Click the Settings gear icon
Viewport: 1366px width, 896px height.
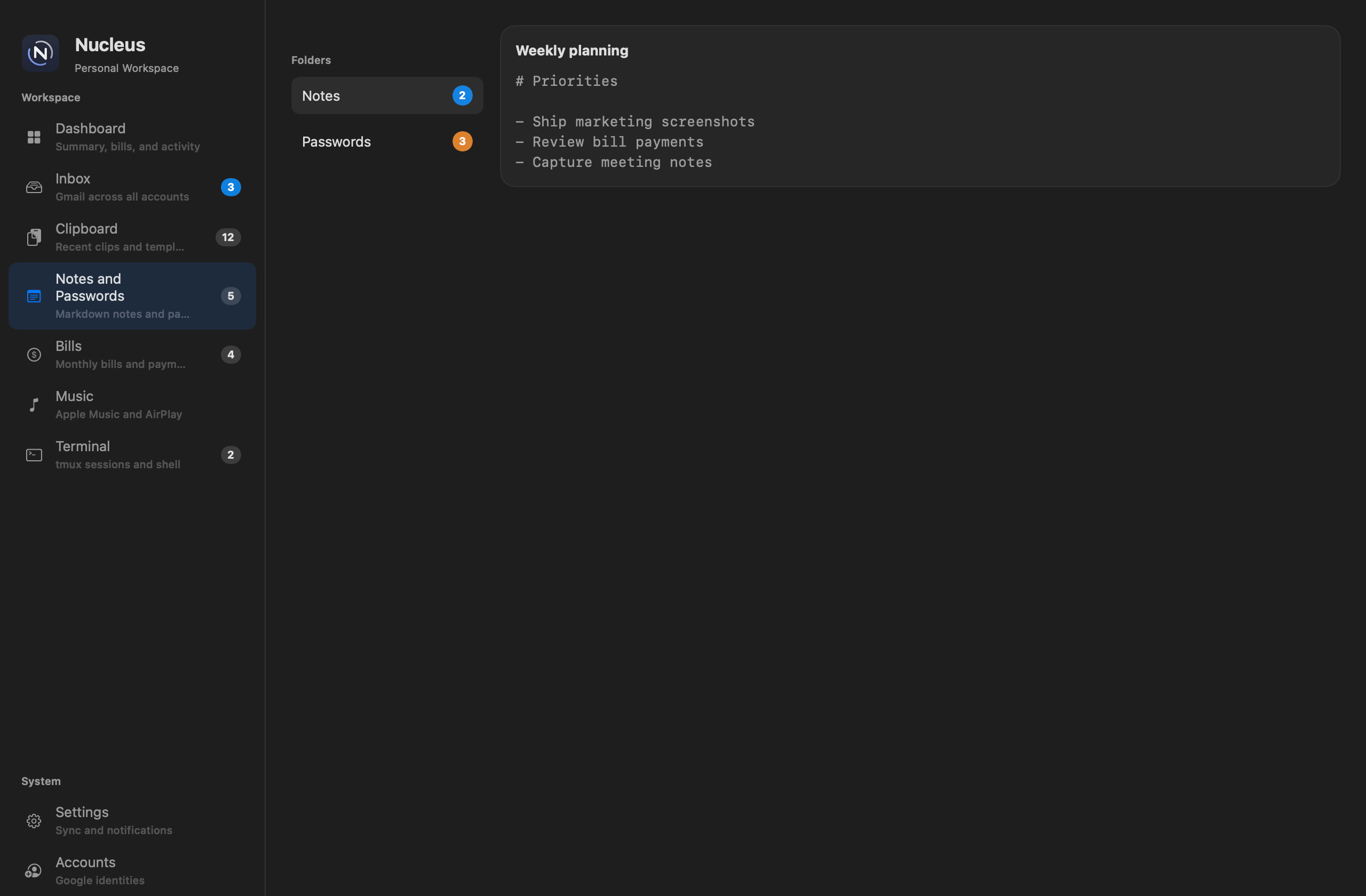point(34,821)
